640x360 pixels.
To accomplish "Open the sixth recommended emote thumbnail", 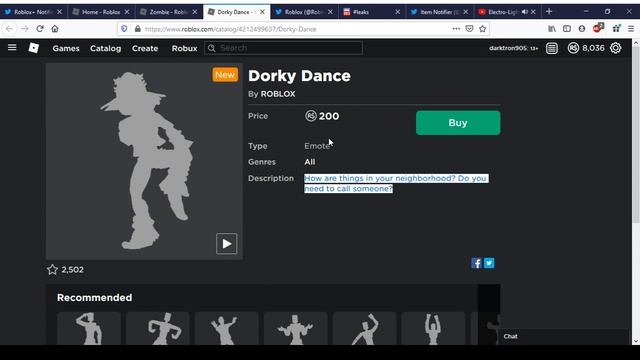I will coord(433,329).
